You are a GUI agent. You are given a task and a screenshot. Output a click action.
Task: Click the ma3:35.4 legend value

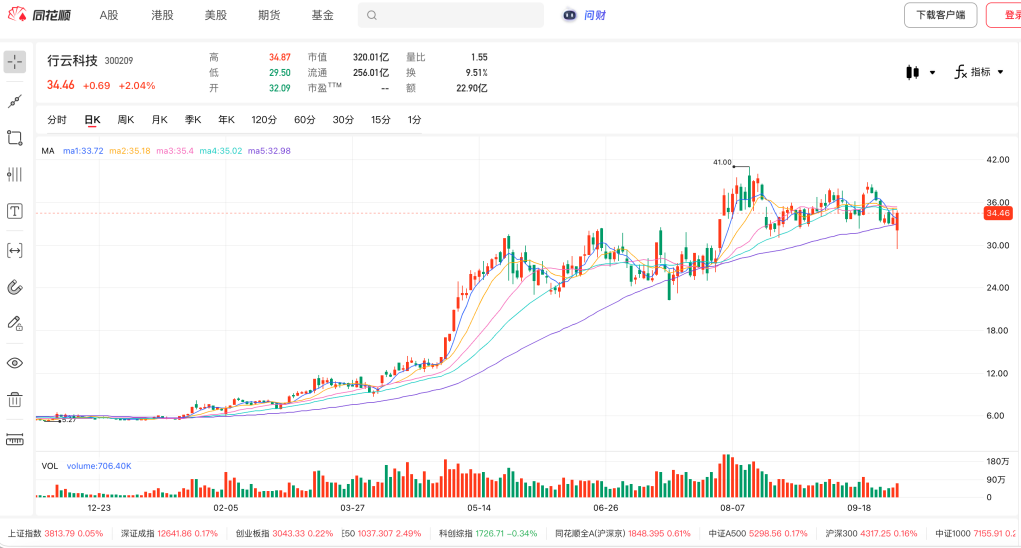point(175,151)
